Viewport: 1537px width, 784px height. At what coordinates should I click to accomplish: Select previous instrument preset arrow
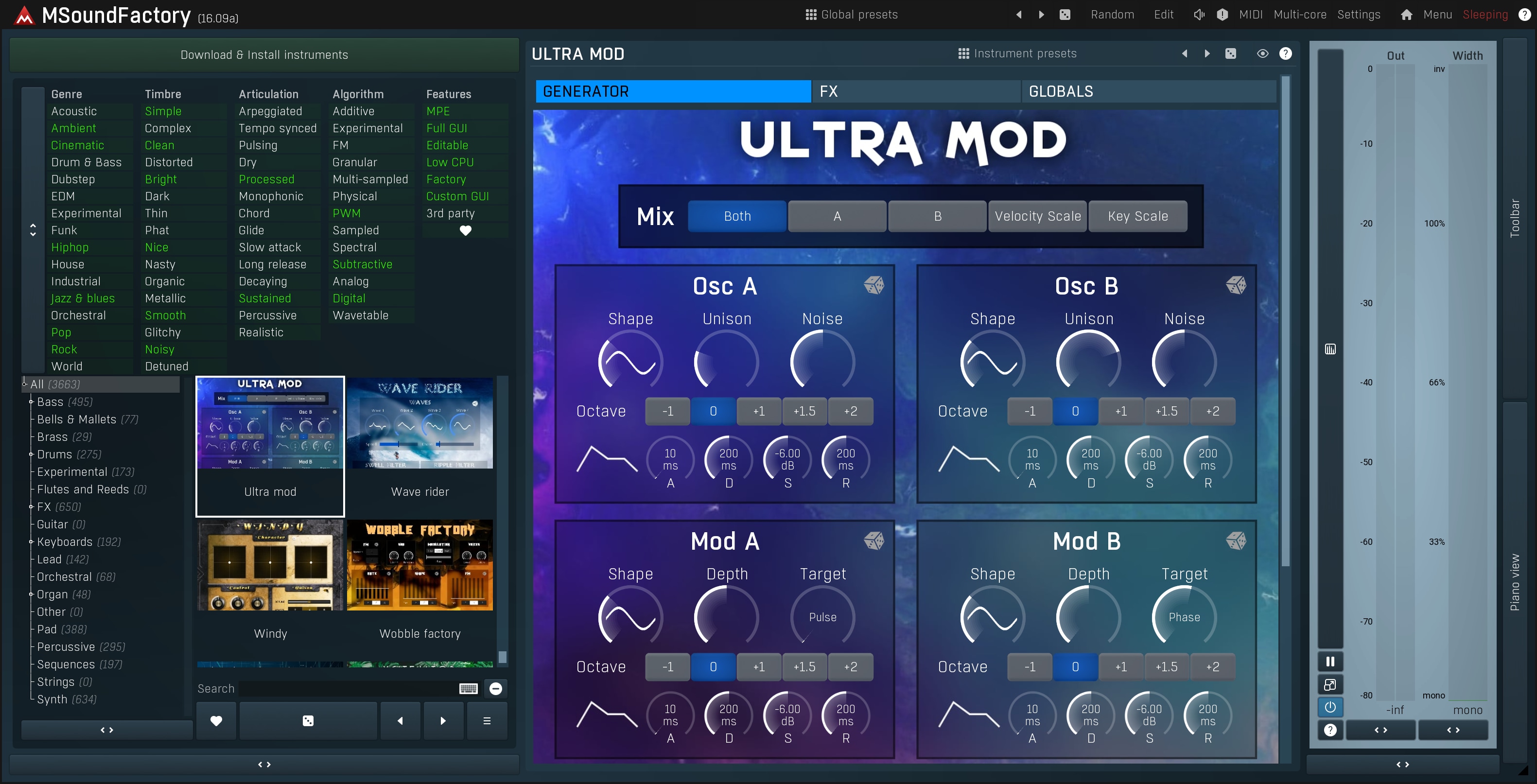(1185, 53)
